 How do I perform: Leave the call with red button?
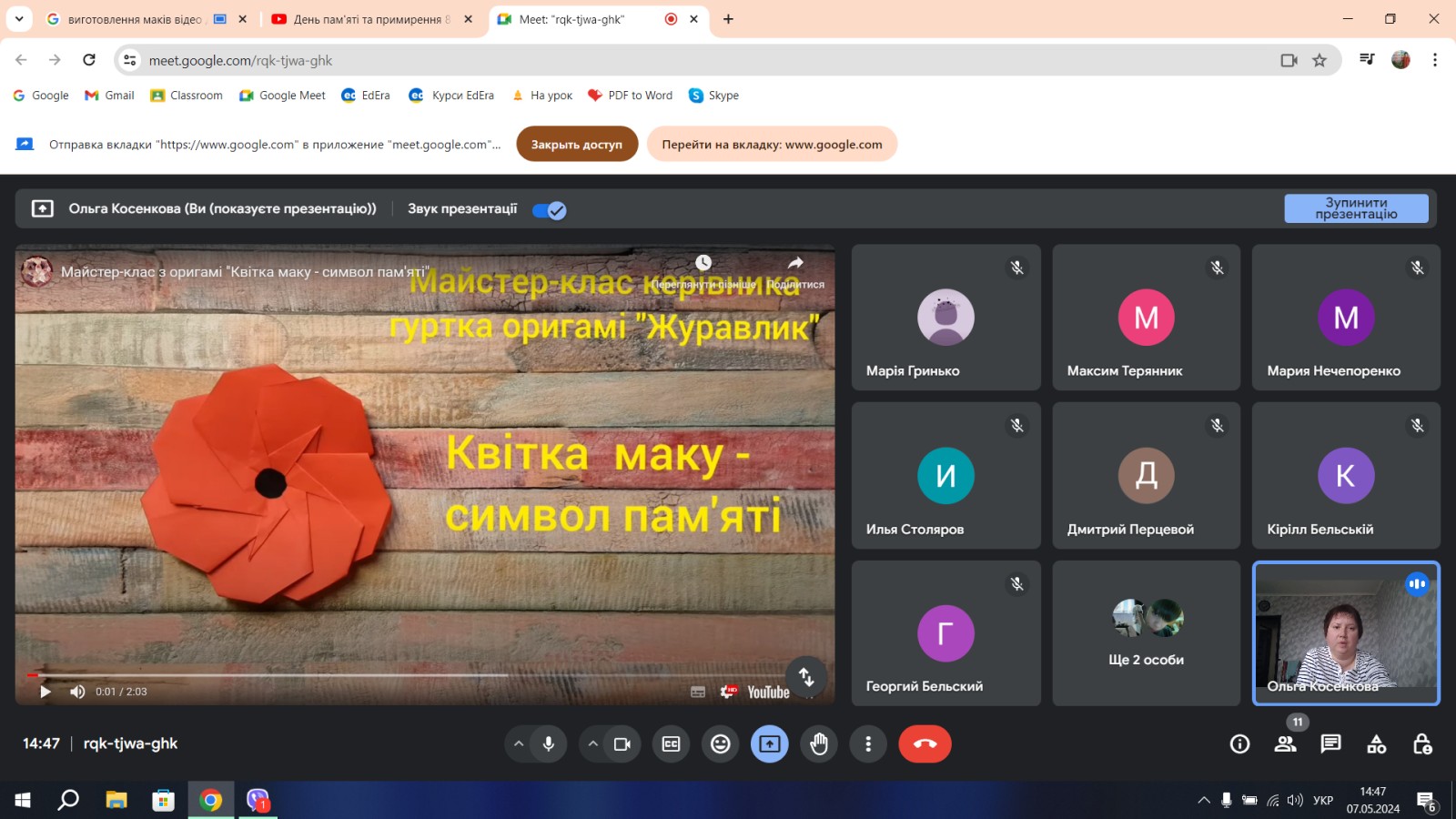[925, 744]
